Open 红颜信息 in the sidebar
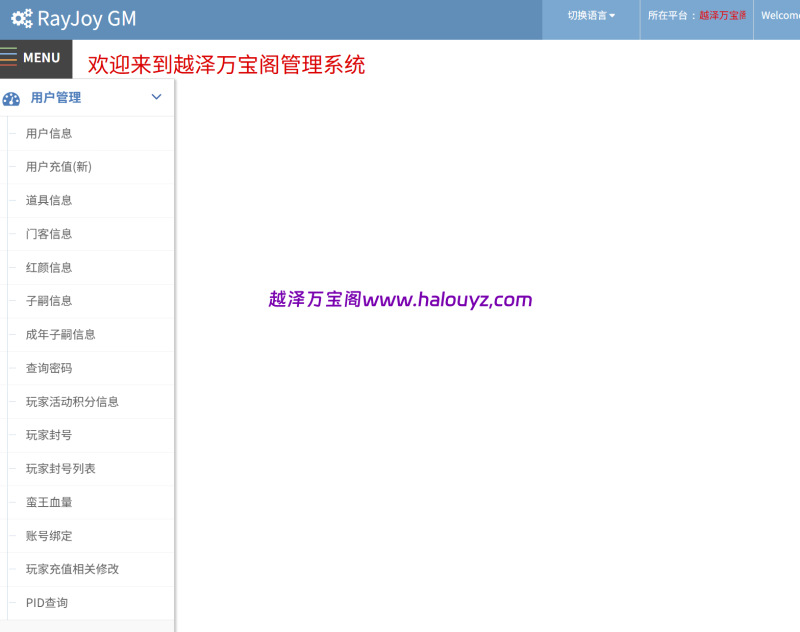Screen dimensions: 800x632 point(49,267)
